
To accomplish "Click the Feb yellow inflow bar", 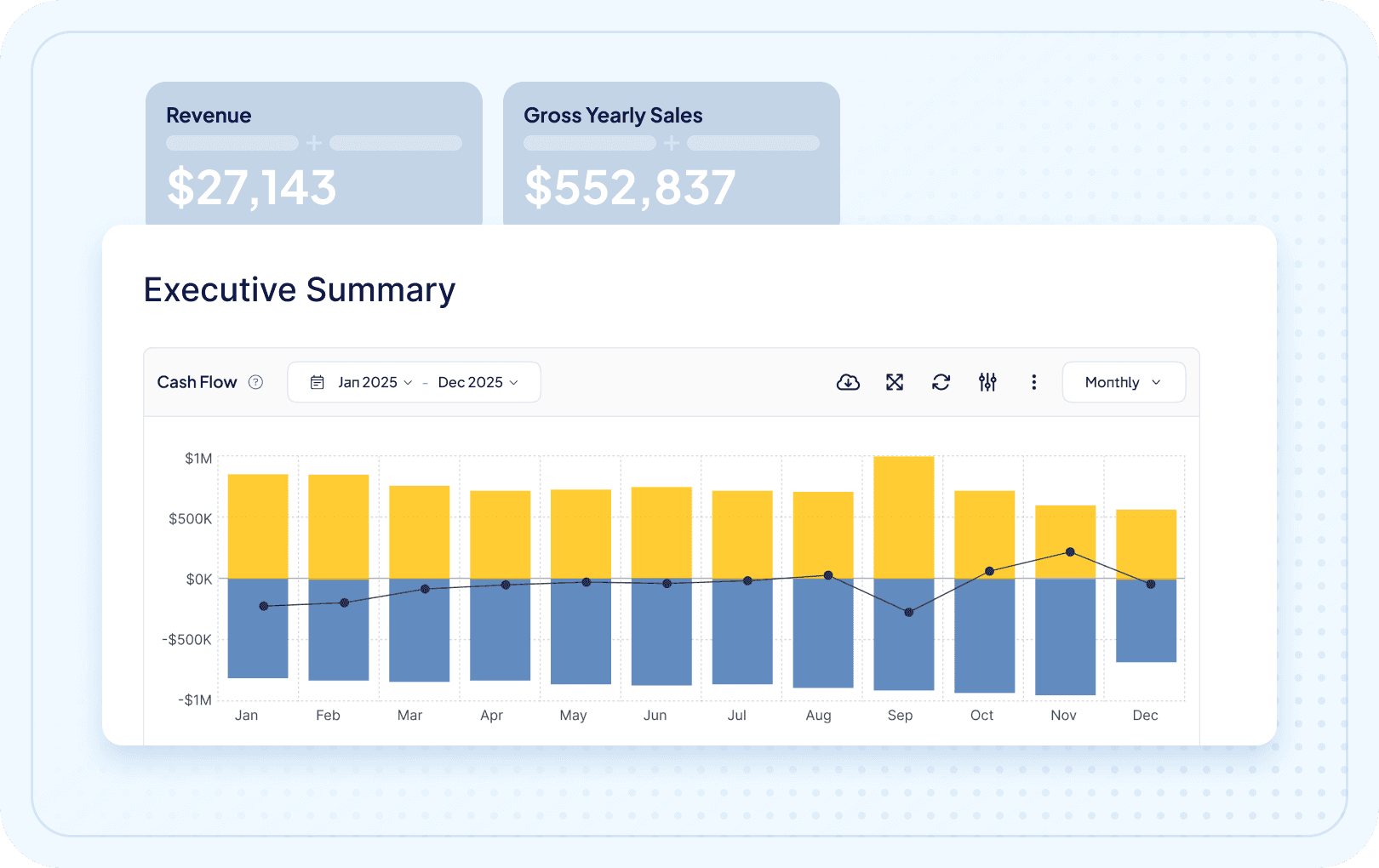I will pyautogui.click(x=339, y=527).
